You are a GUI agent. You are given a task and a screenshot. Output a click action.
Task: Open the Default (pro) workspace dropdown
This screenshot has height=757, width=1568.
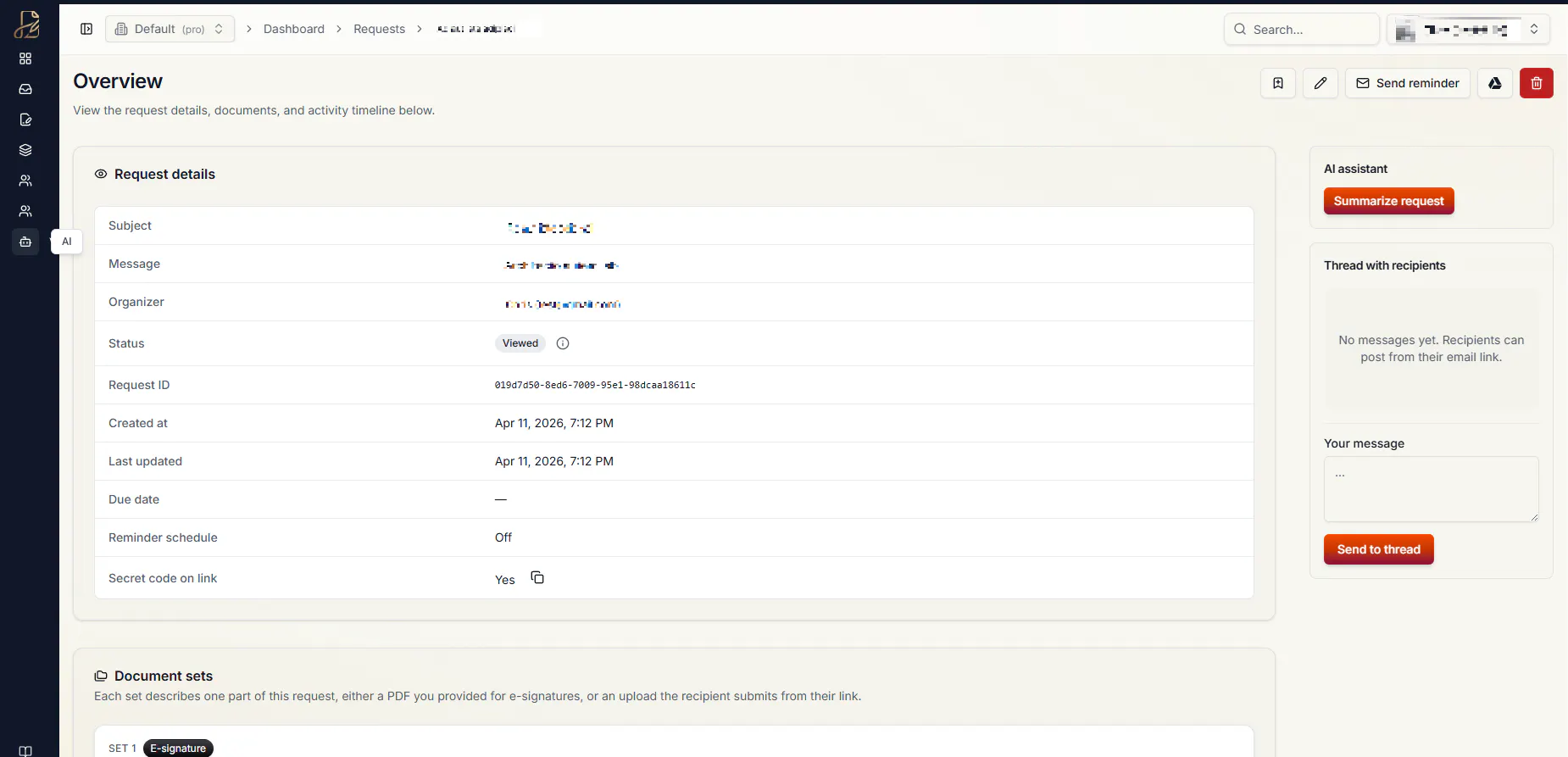pos(170,29)
